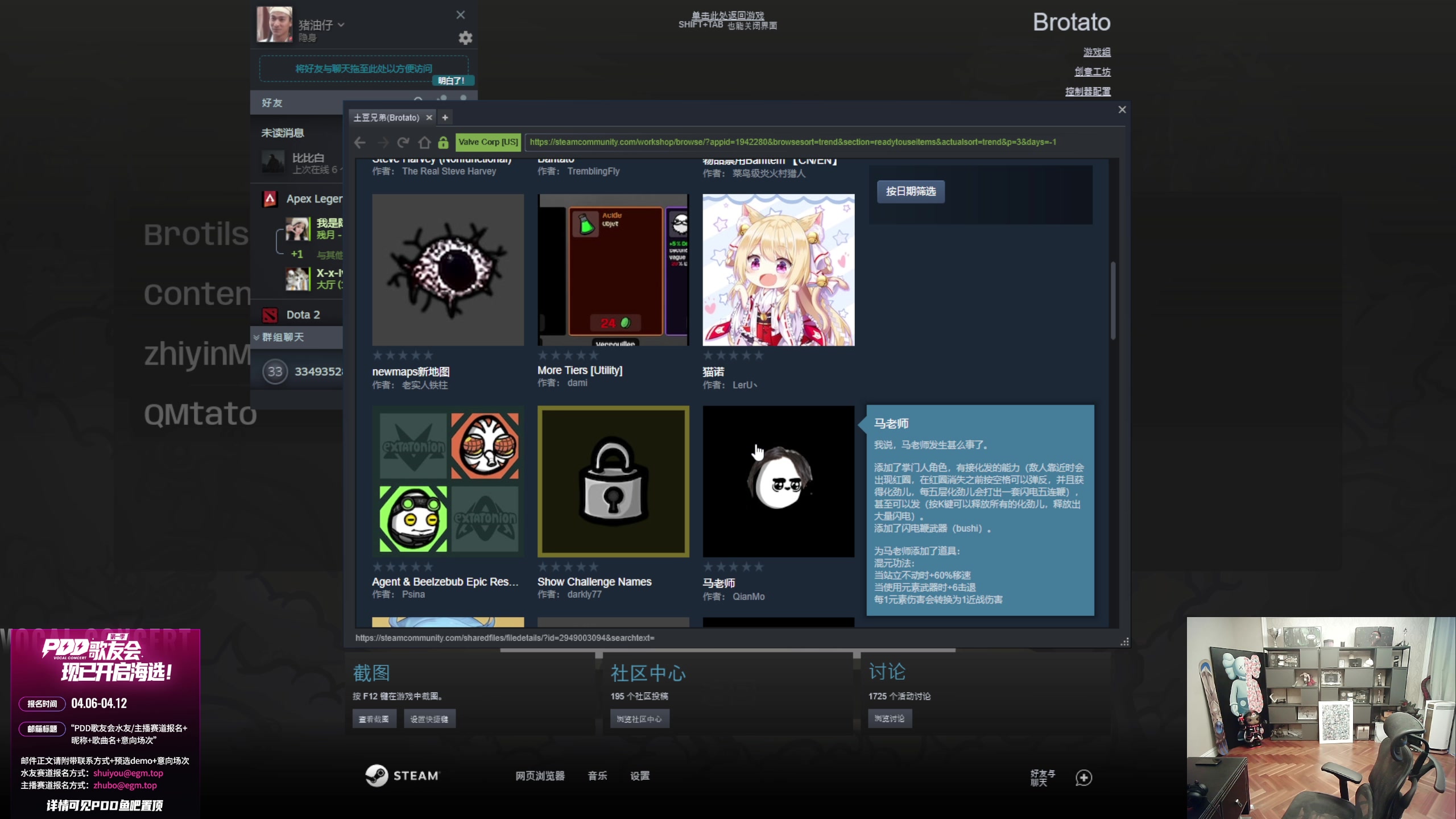Viewport: 1456px width, 819px height.
Task: Click the 按日期筛选 button
Action: (911, 192)
